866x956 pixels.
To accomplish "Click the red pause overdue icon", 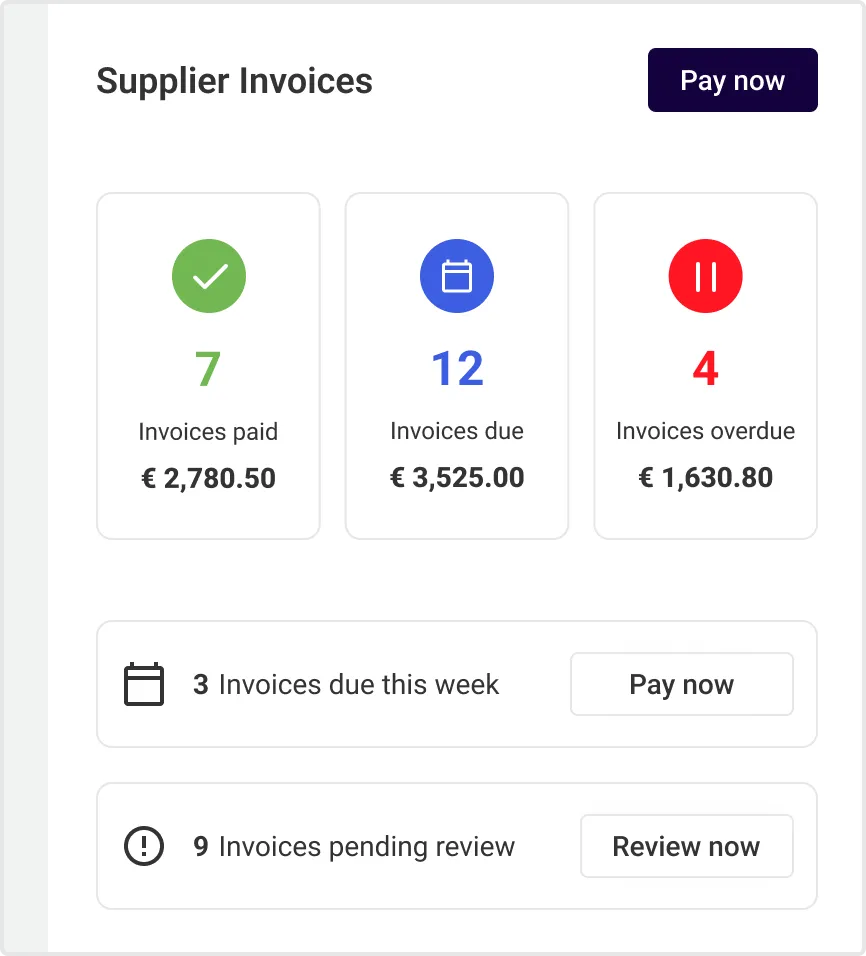I will pyautogui.click(x=706, y=276).
